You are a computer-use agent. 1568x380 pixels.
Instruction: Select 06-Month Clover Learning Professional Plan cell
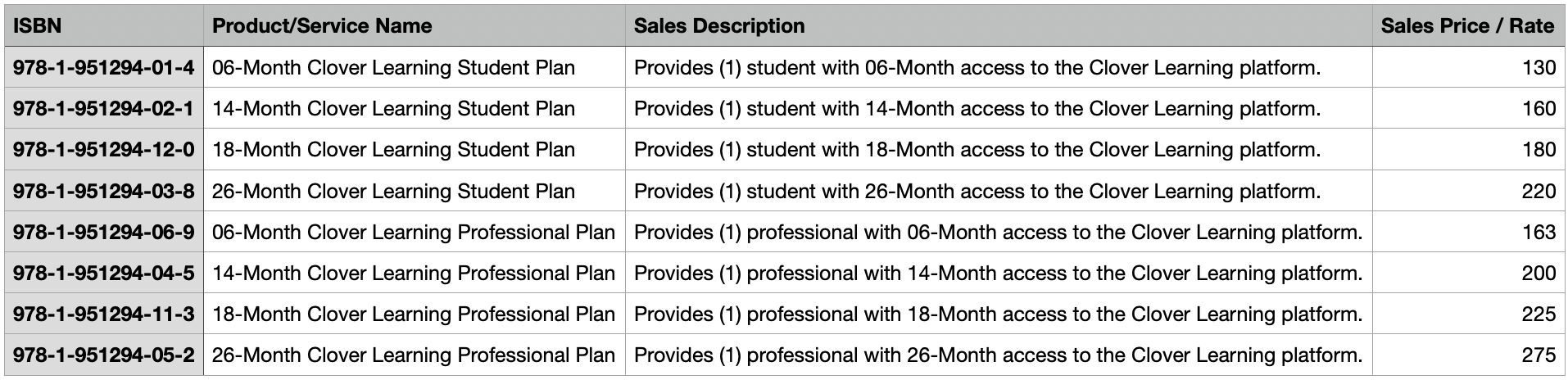415,232
